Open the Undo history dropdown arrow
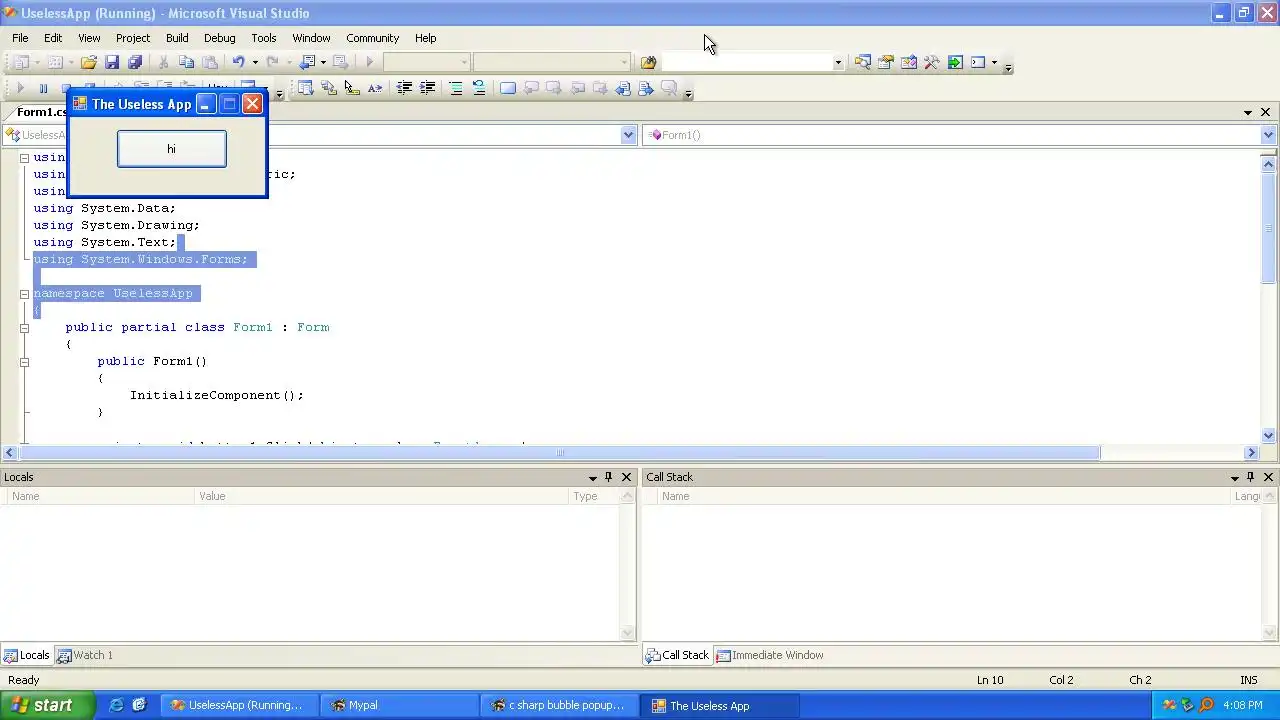 [x=254, y=62]
